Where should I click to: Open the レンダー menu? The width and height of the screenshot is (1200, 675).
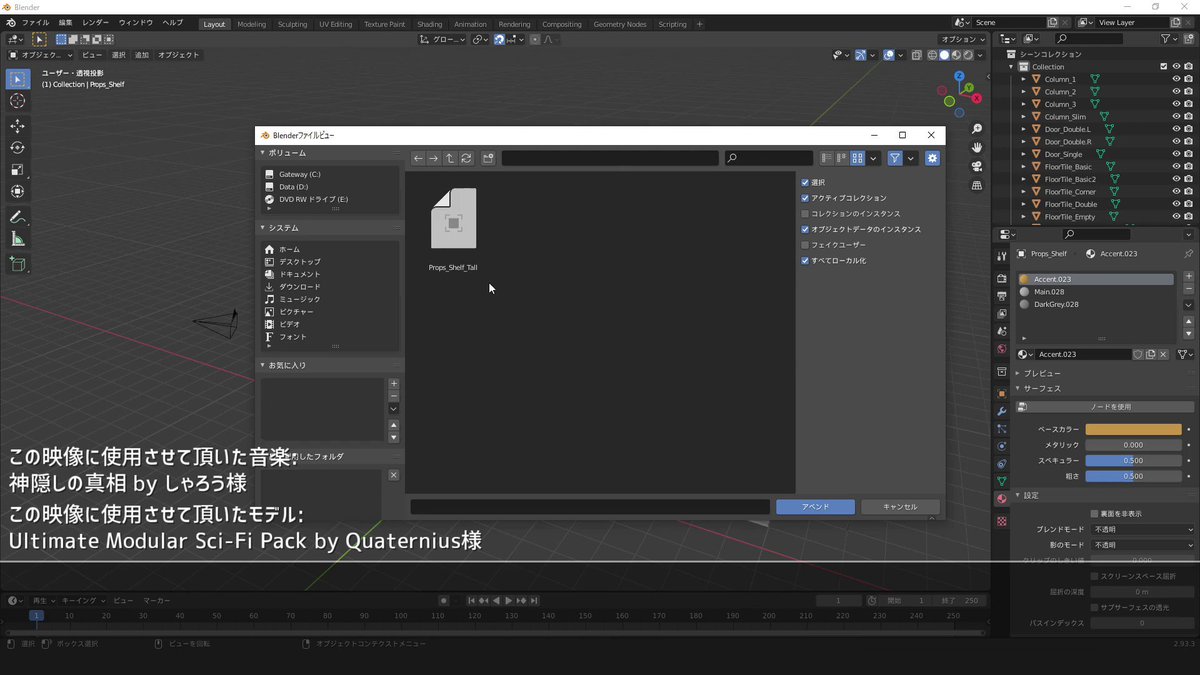(x=96, y=23)
